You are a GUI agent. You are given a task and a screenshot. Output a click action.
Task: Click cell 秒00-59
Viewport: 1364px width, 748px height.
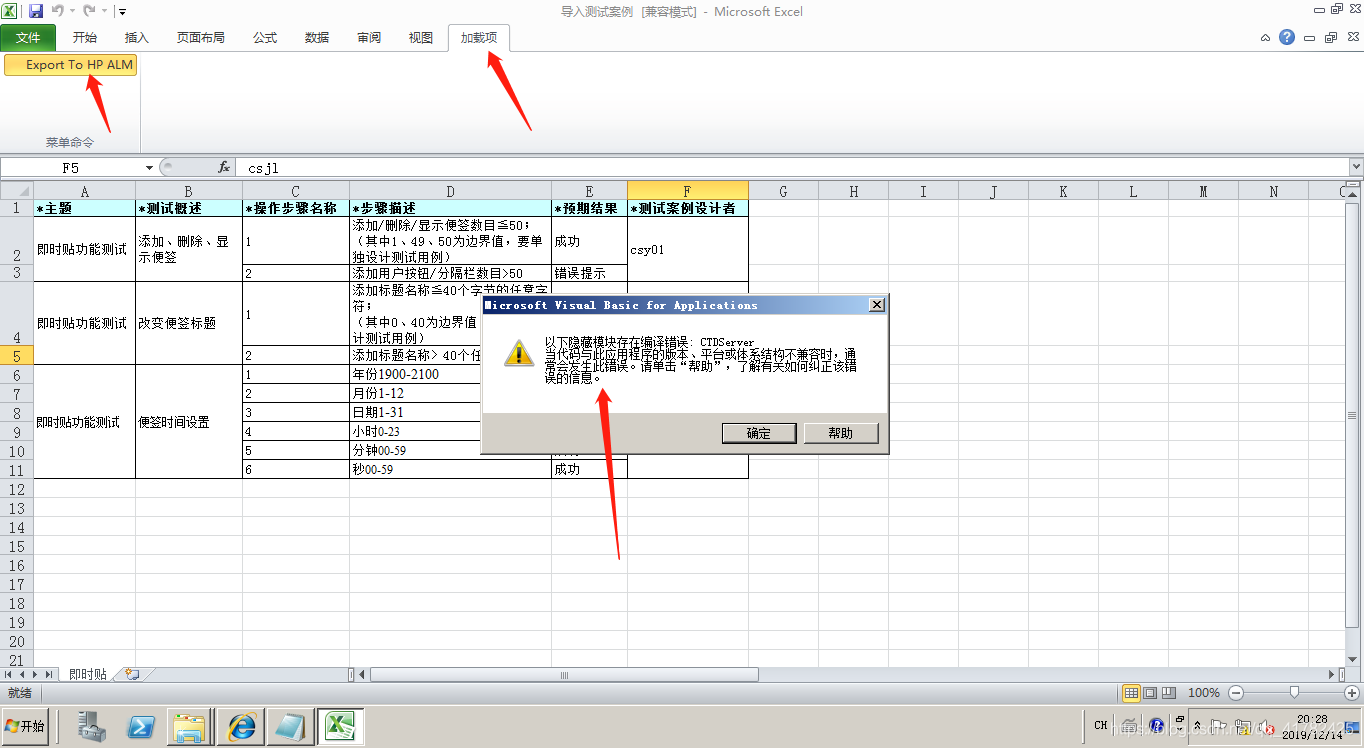point(450,469)
